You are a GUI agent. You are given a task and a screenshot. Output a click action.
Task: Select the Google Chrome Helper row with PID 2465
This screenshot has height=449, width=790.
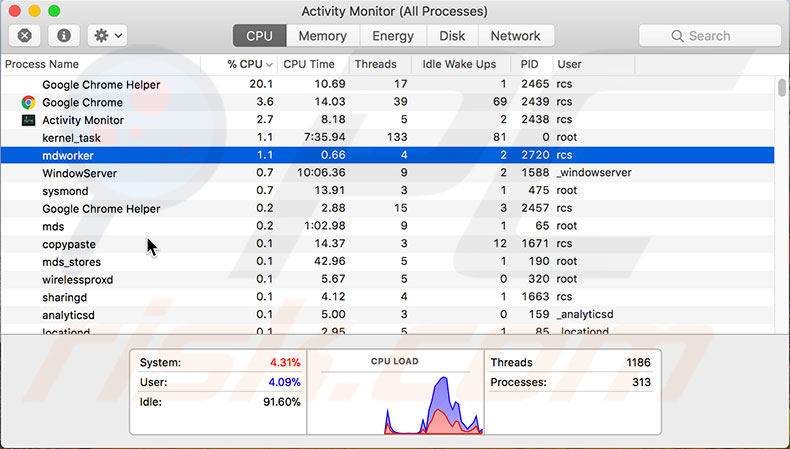pos(387,84)
